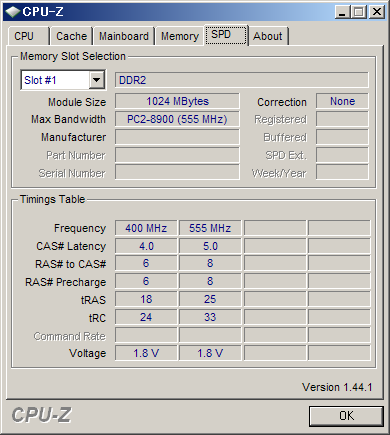Click the OK button
390x435 pixels.
346,416
